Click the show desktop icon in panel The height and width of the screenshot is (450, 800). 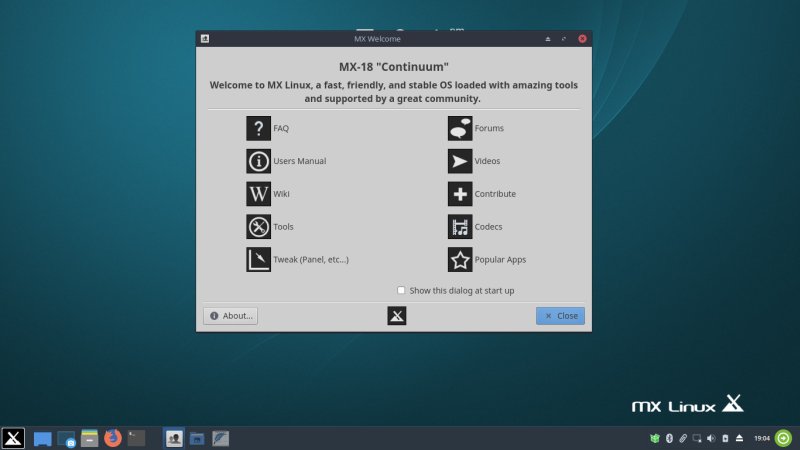pyautogui.click(x=42, y=439)
